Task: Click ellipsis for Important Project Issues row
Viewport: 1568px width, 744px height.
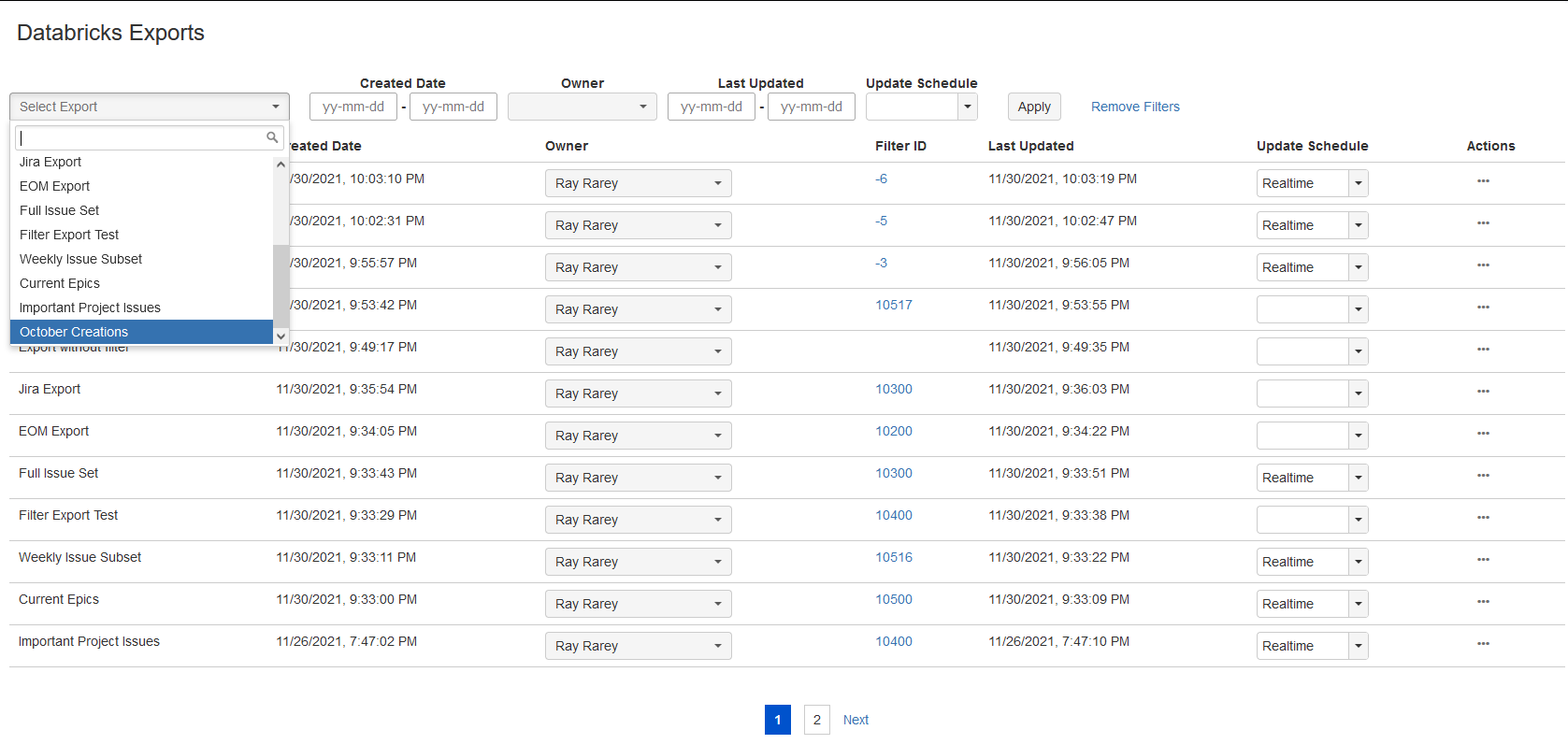Action: tap(1483, 644)
